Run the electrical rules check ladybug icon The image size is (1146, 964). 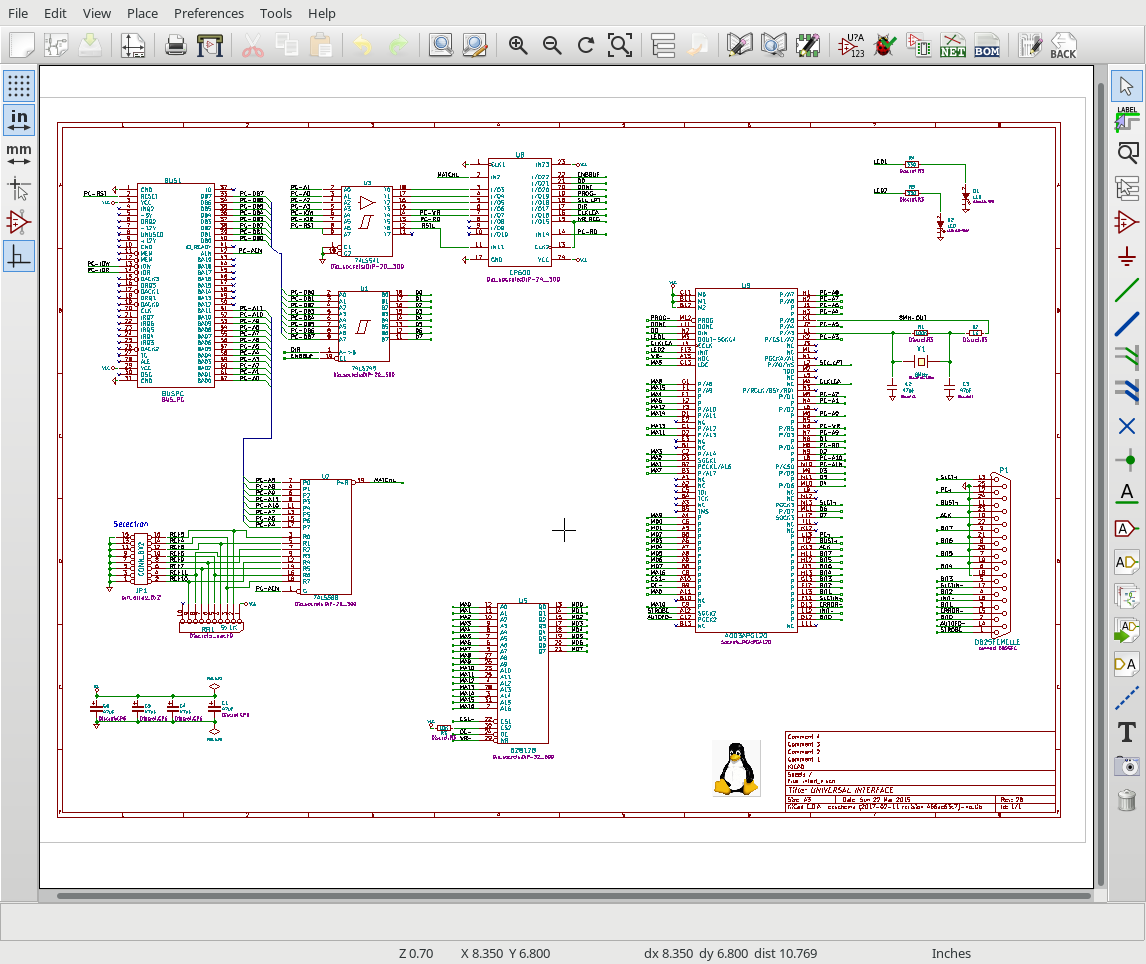[884, 45]
